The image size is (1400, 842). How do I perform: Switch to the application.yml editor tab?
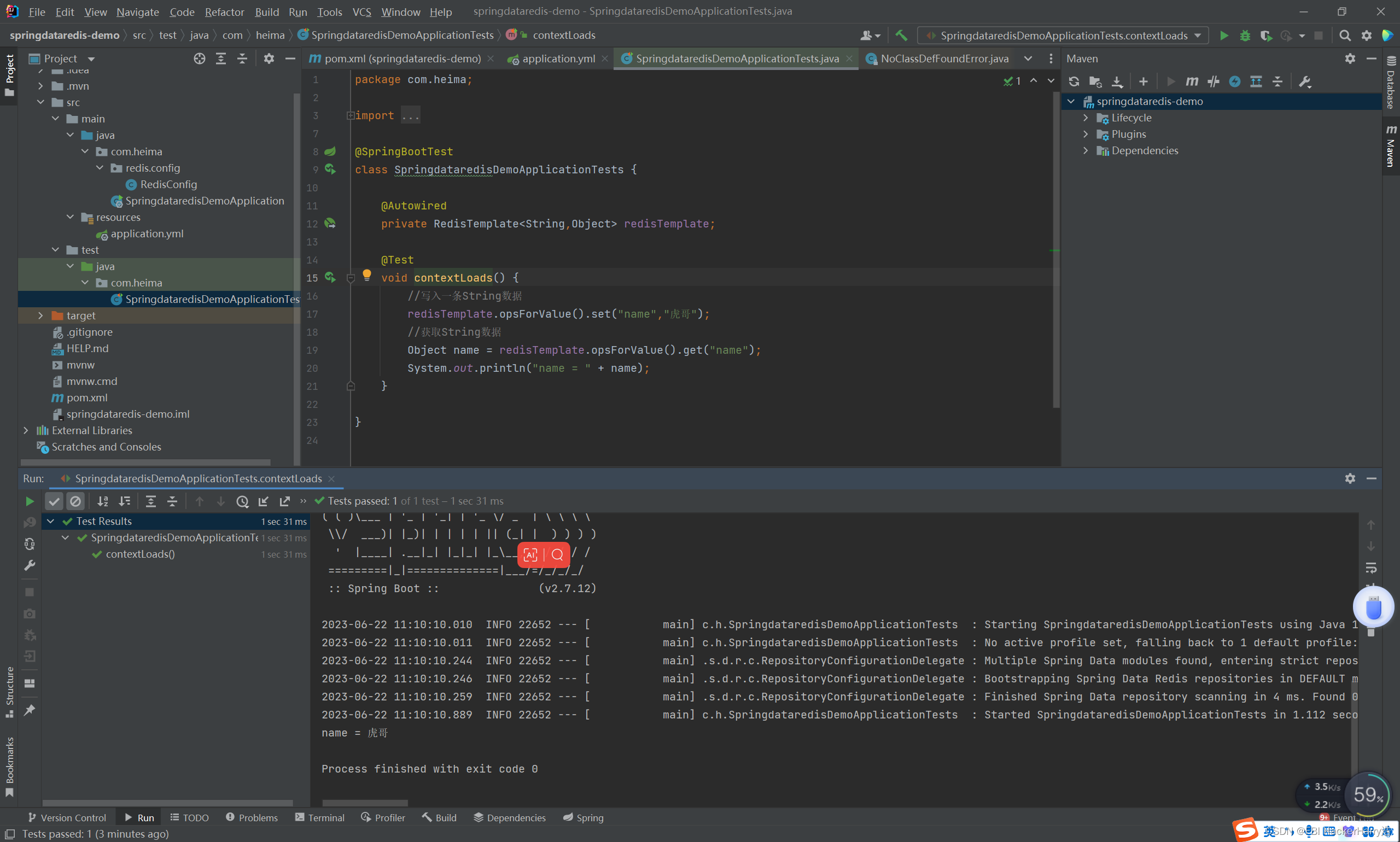tap(558, 59)
